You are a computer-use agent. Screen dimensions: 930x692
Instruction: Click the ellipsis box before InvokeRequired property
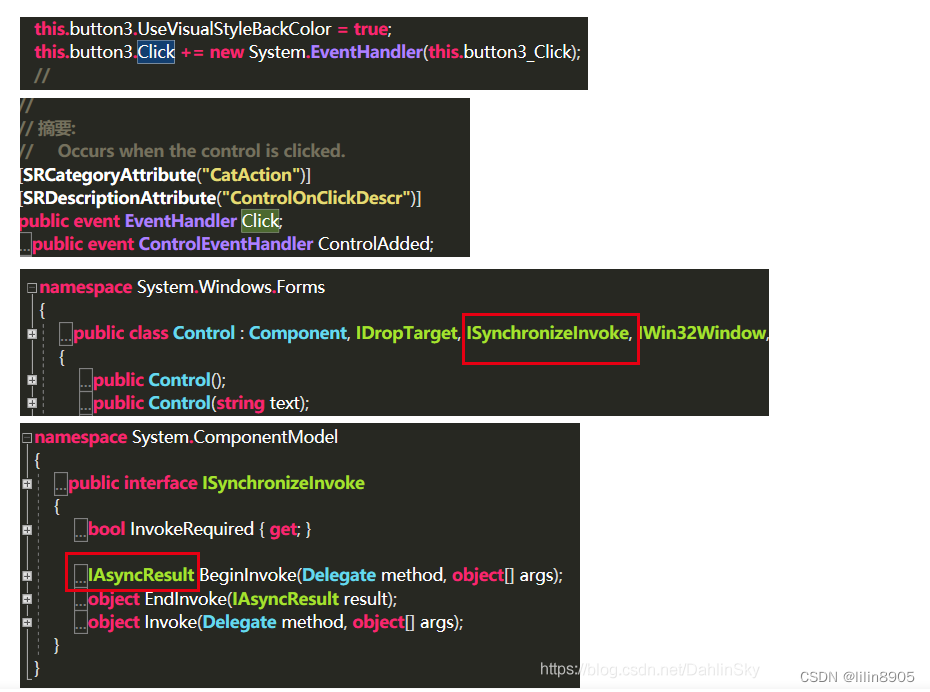pyautogui.click(x=81, y=530)
